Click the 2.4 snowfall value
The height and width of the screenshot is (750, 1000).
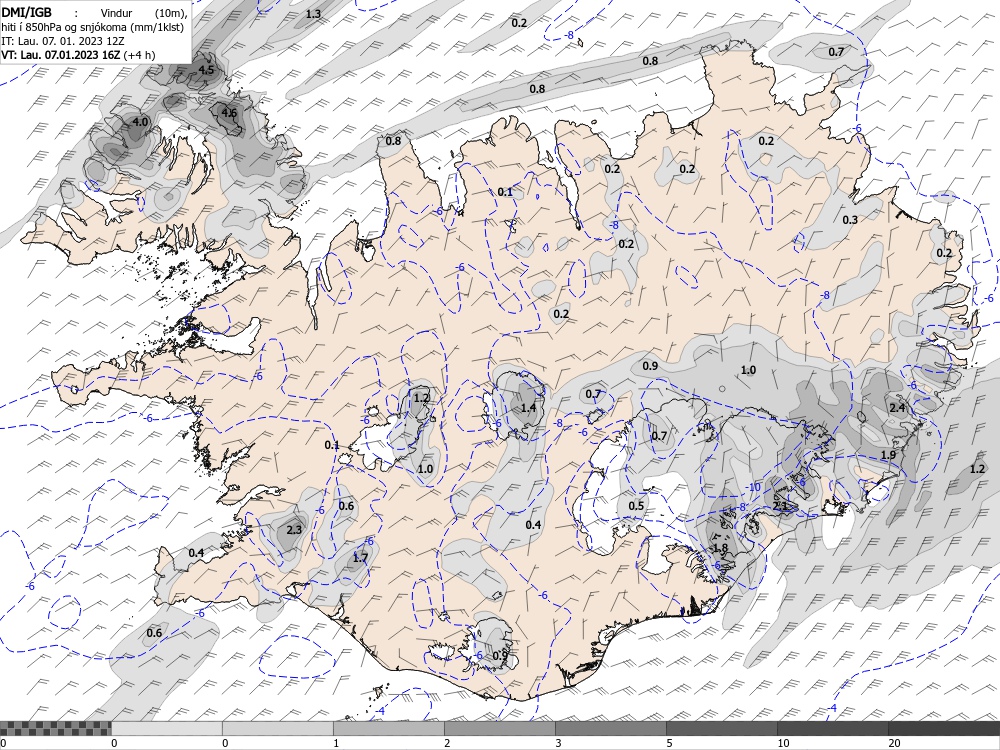tap(897, 408)
